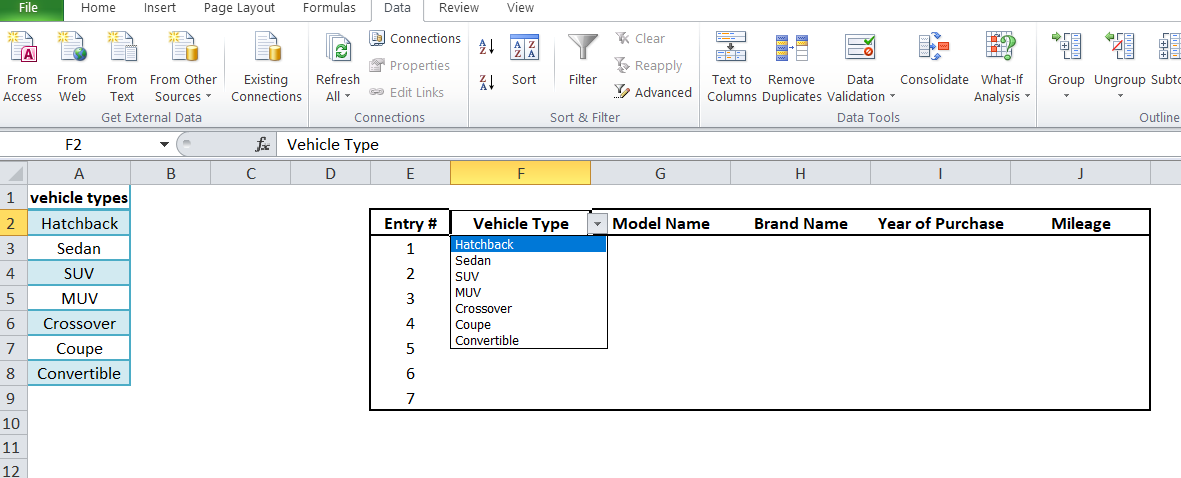Expand Ungroup dropdown arrow
Screen dimensions: 1181x478
[x=1119, y=96]
